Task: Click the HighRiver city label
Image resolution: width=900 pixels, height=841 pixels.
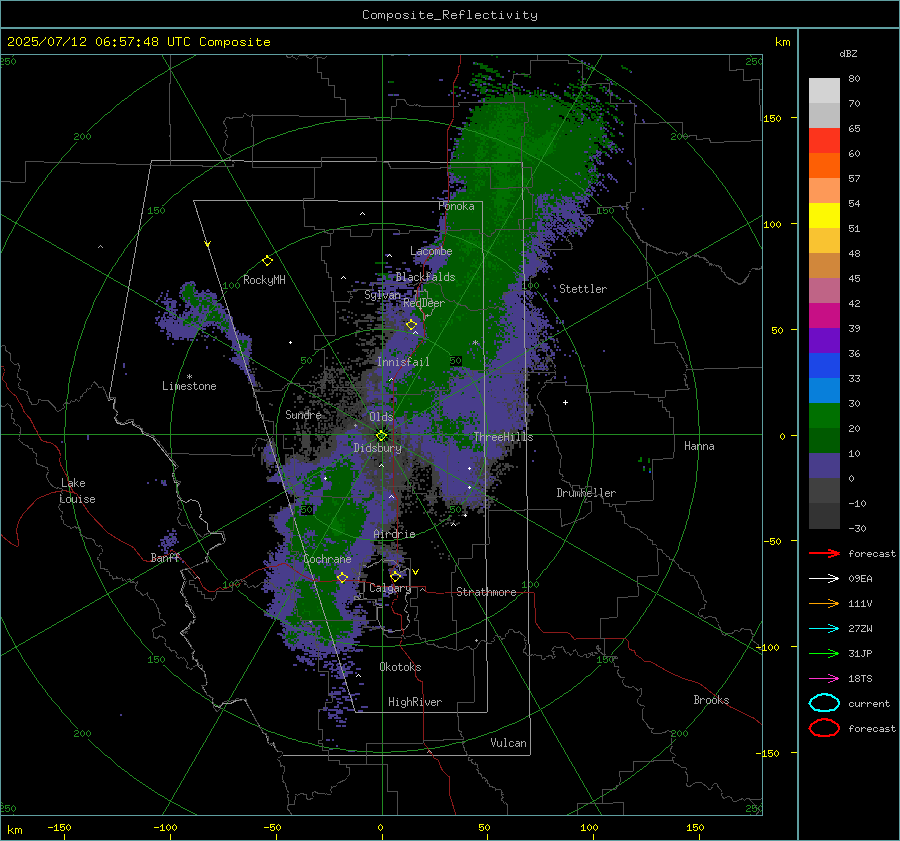Action: tap(415, 702)
